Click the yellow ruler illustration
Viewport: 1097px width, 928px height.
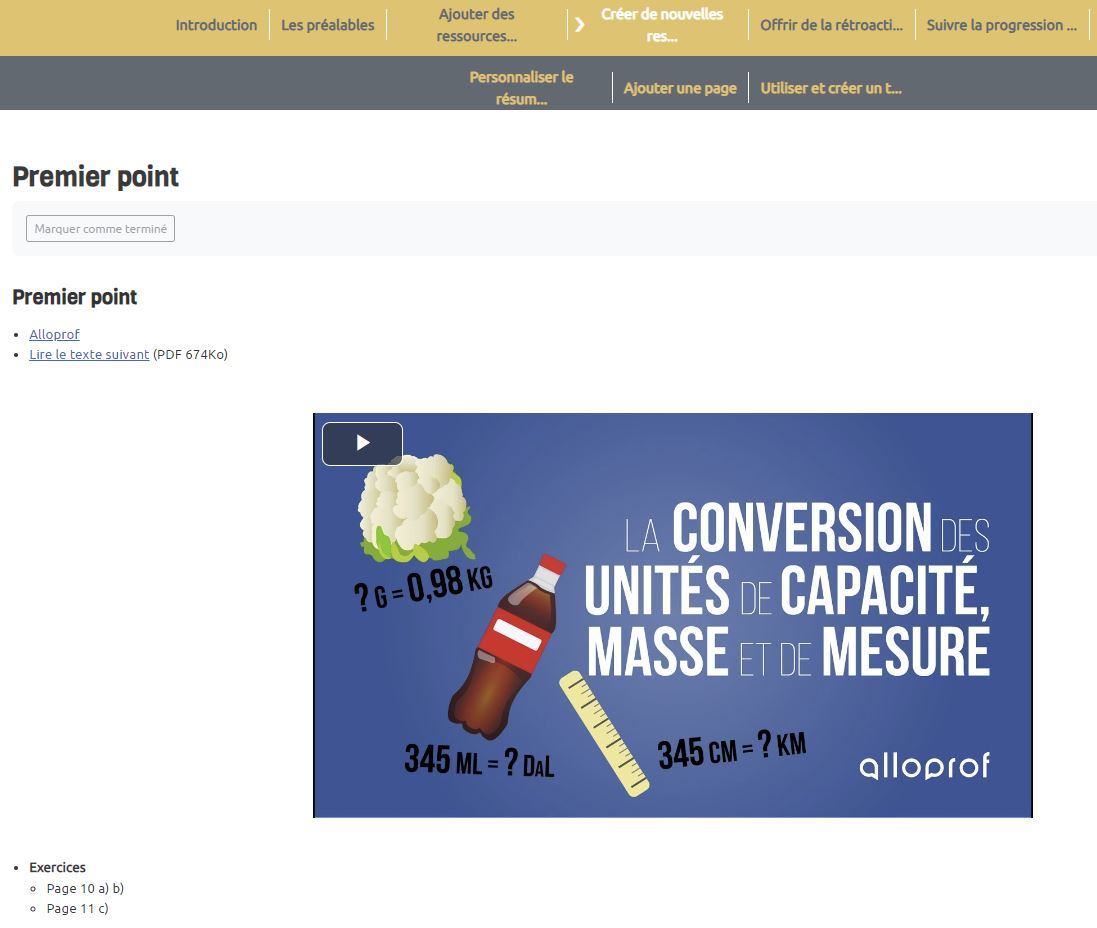(x=604, y=733)
